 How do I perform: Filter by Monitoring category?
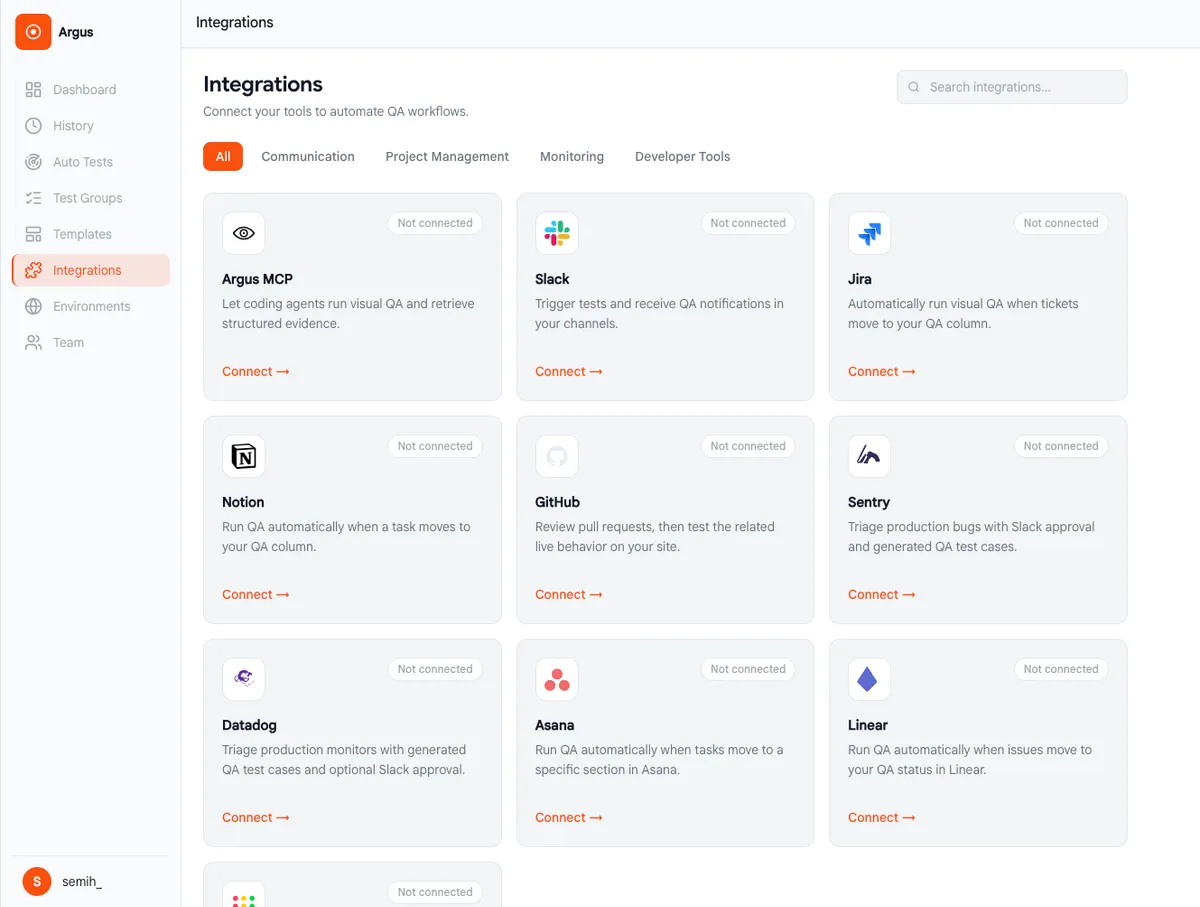pyautogui.click(x=572, y=156)
